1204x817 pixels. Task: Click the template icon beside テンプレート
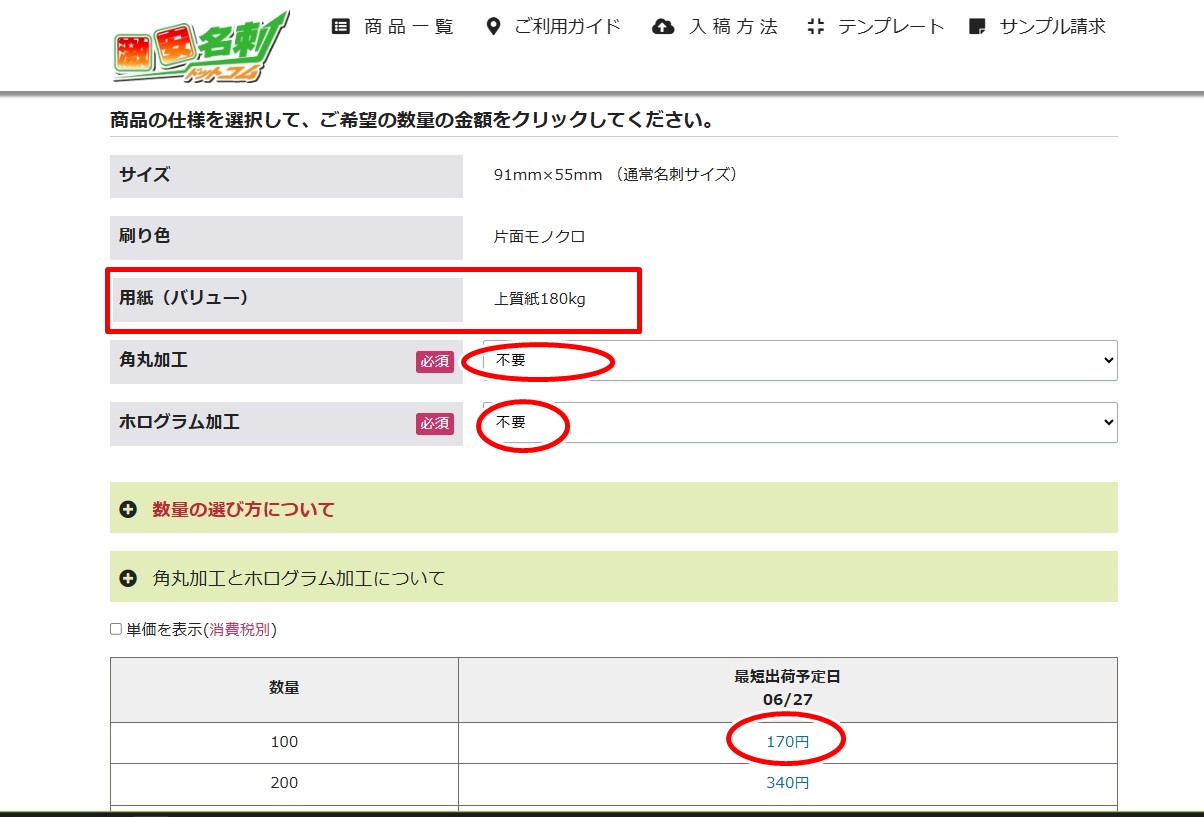[816, 27]
